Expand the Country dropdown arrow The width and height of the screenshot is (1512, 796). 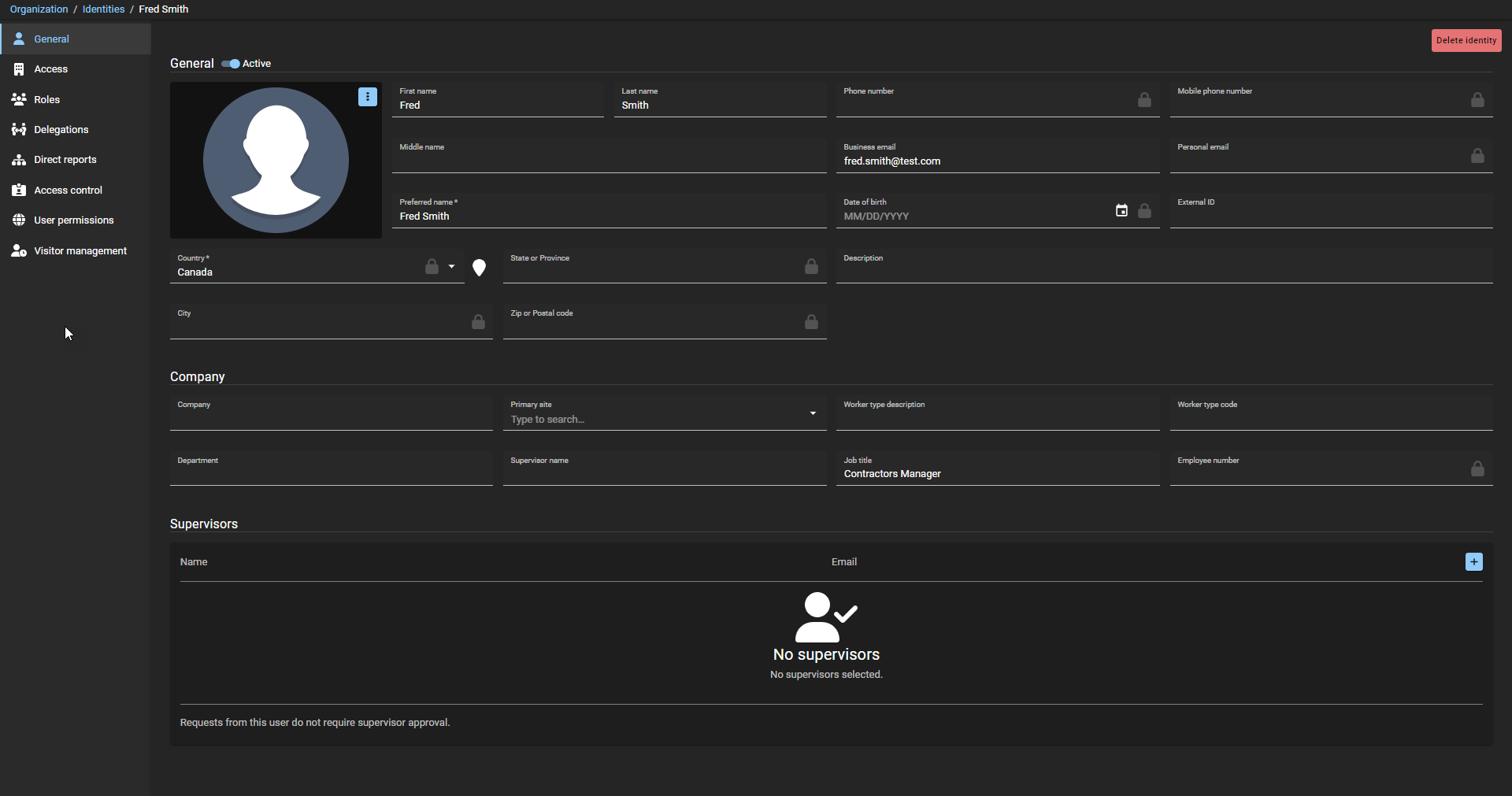tap(452, 267)
